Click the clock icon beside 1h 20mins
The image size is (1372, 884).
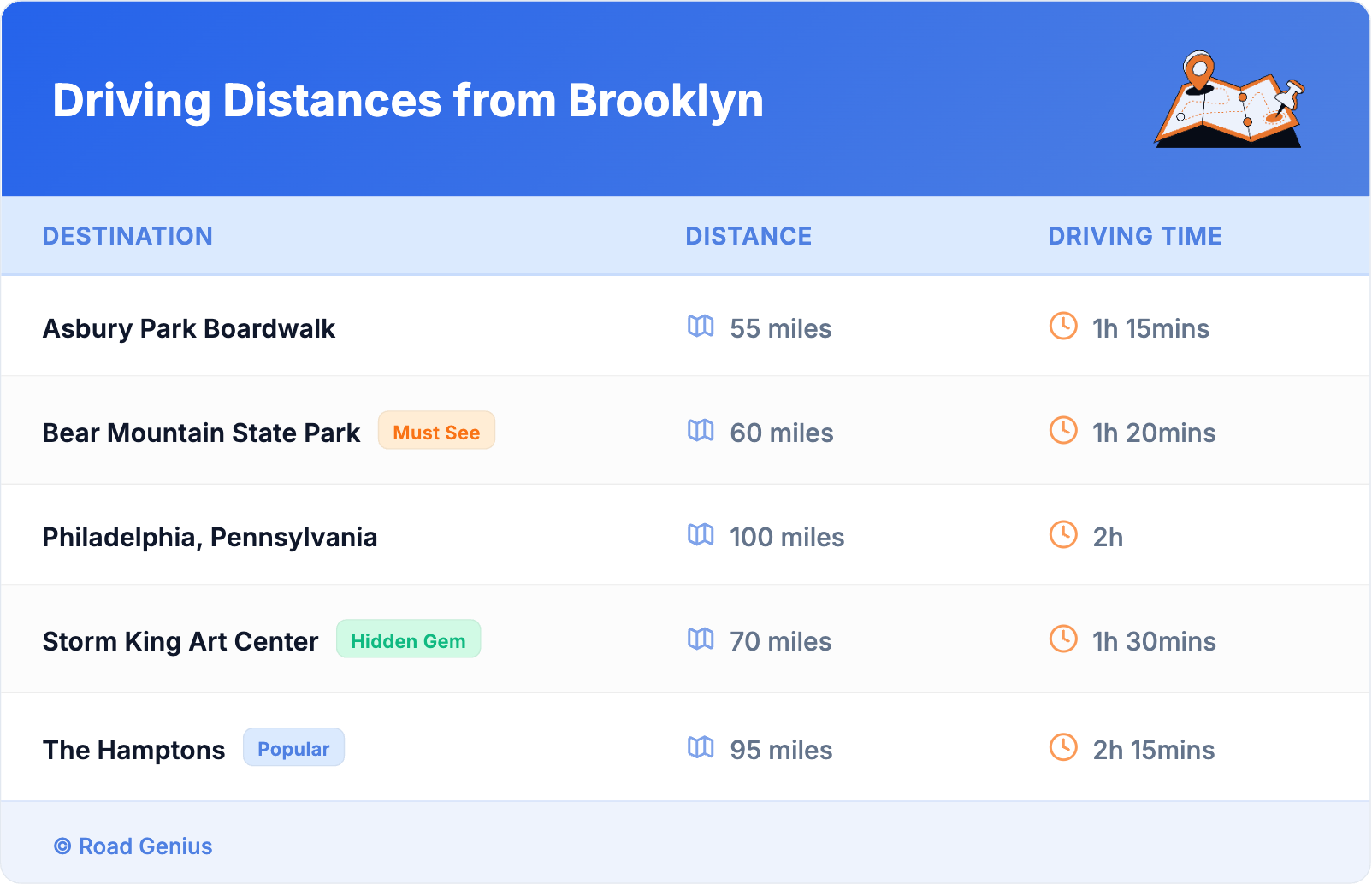point(1063,430)
